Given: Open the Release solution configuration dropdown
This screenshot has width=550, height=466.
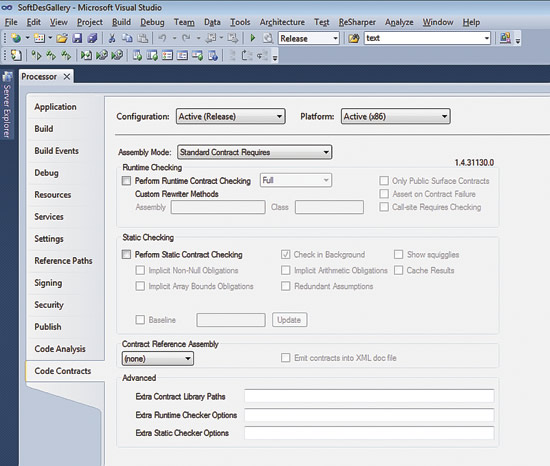Looking at the screenshot, I should [x=309, y=38].
